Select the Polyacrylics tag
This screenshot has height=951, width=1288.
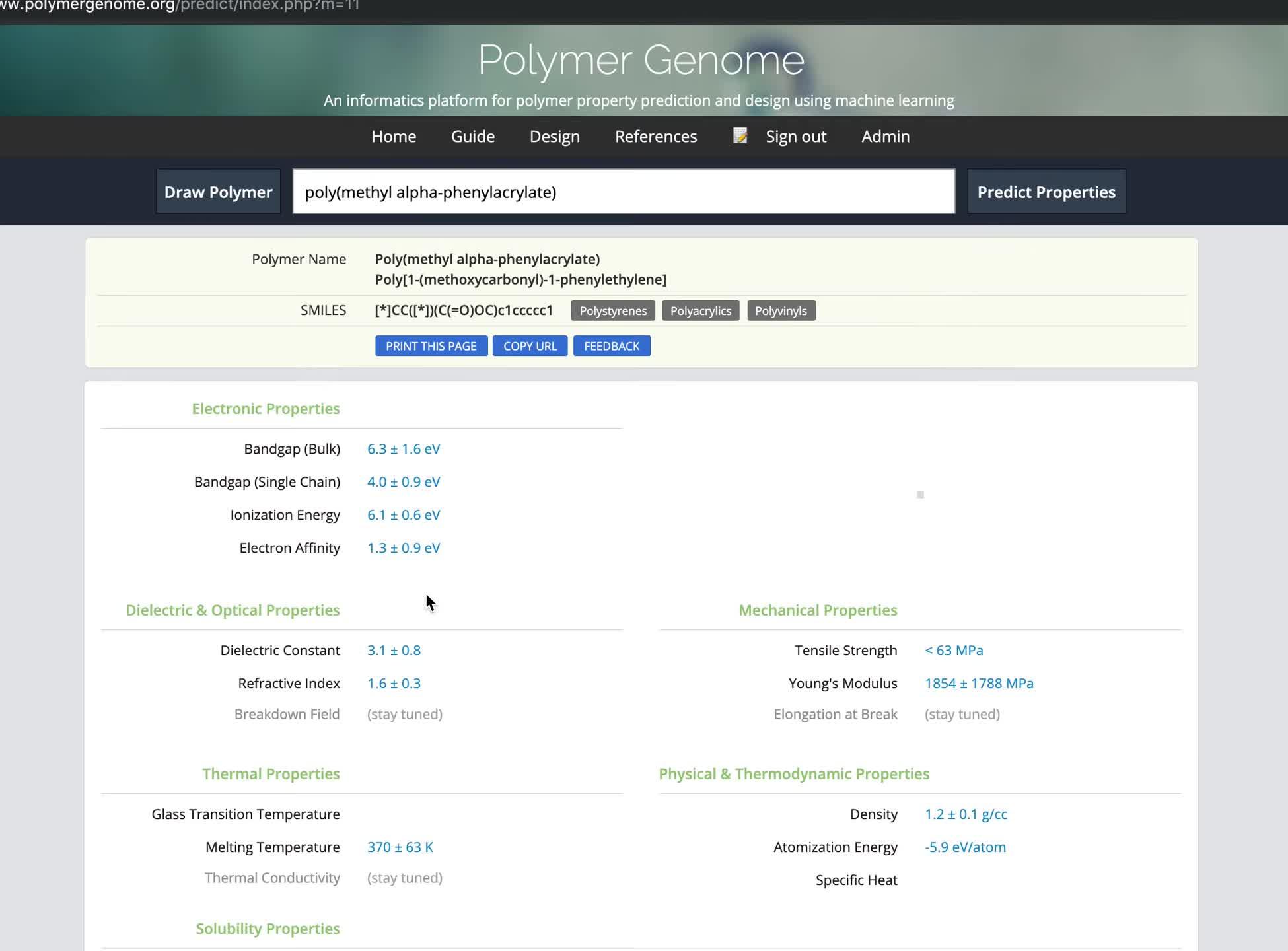point(700,310)
